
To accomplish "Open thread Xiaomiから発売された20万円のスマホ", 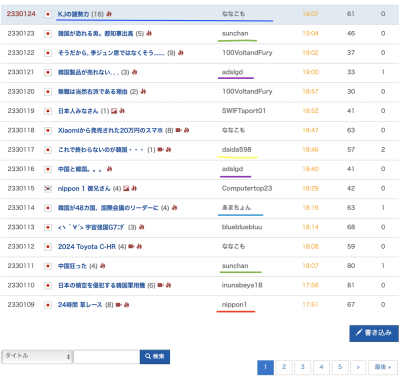I will (x=110, y=130).
